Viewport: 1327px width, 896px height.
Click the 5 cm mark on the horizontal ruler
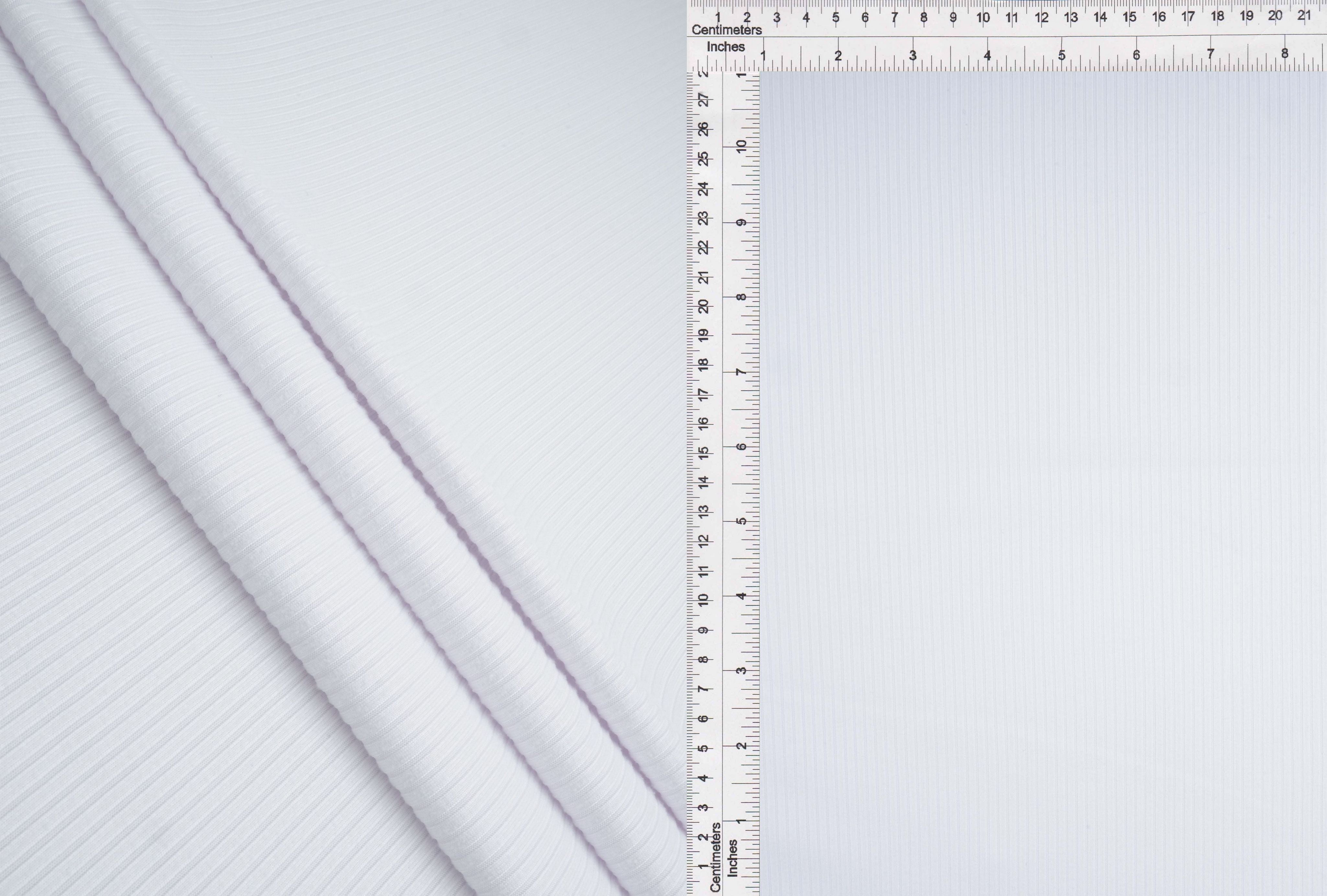tap(836, 18)
